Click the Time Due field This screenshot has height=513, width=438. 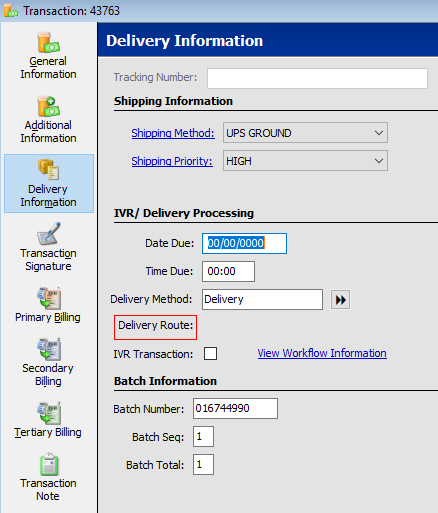click(228, 271)
